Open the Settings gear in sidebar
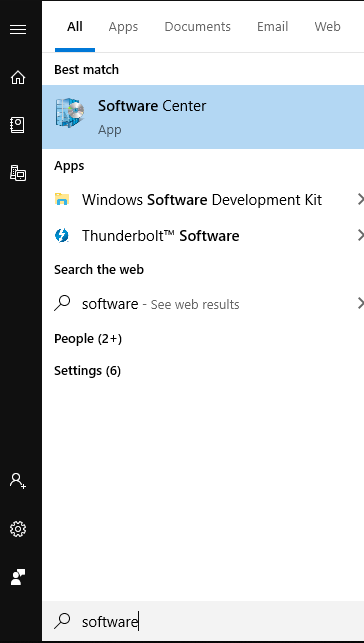This screenshot has width=364, height=643. (x=18, y=529)
